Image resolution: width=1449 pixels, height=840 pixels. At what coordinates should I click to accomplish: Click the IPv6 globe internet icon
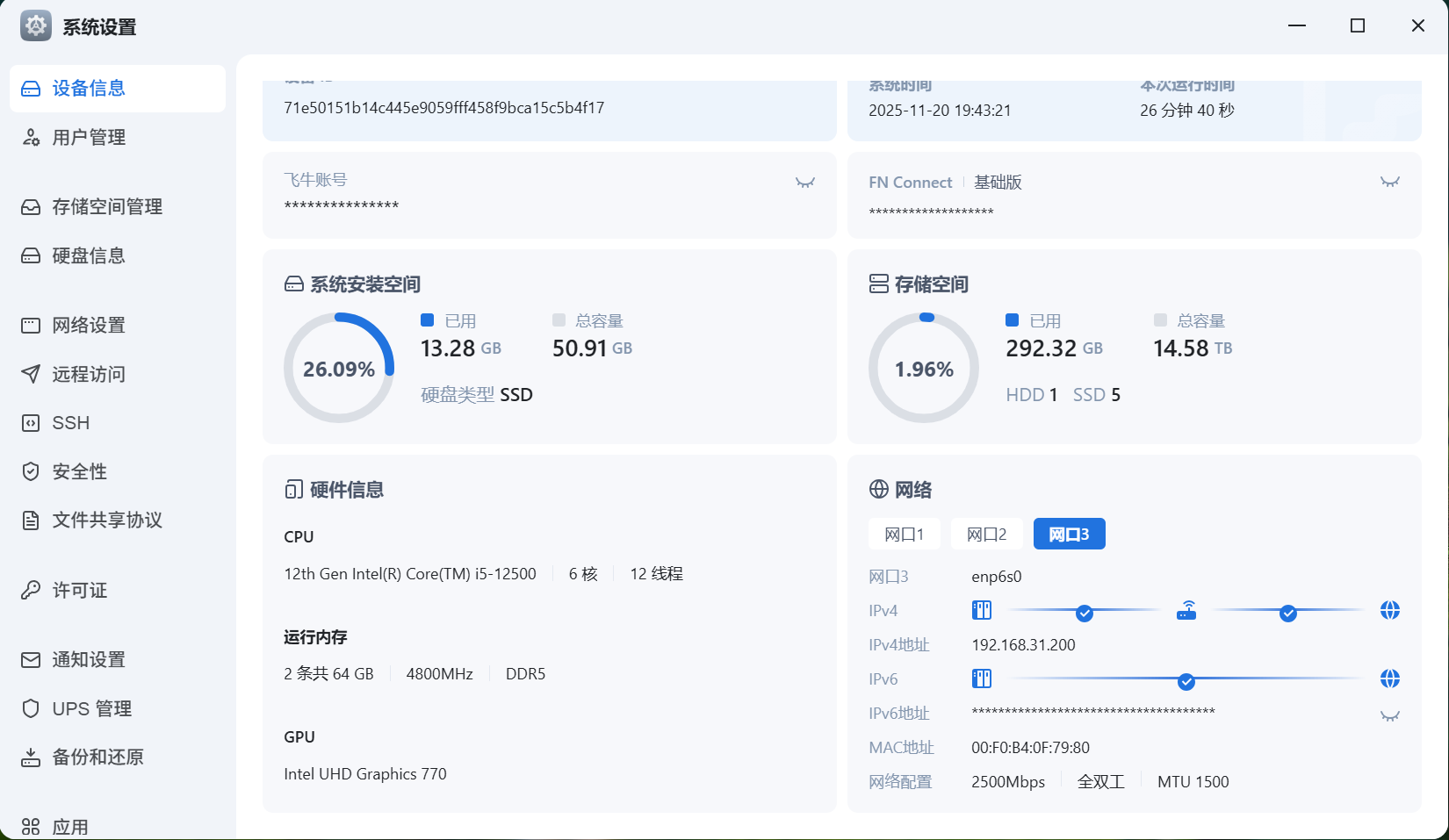tap(1389, 678)
